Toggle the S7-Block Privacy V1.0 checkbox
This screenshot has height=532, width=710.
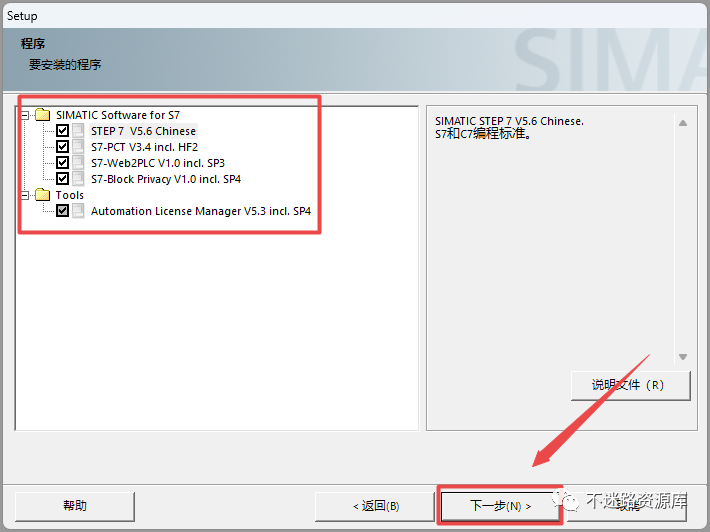pos(62,178)
